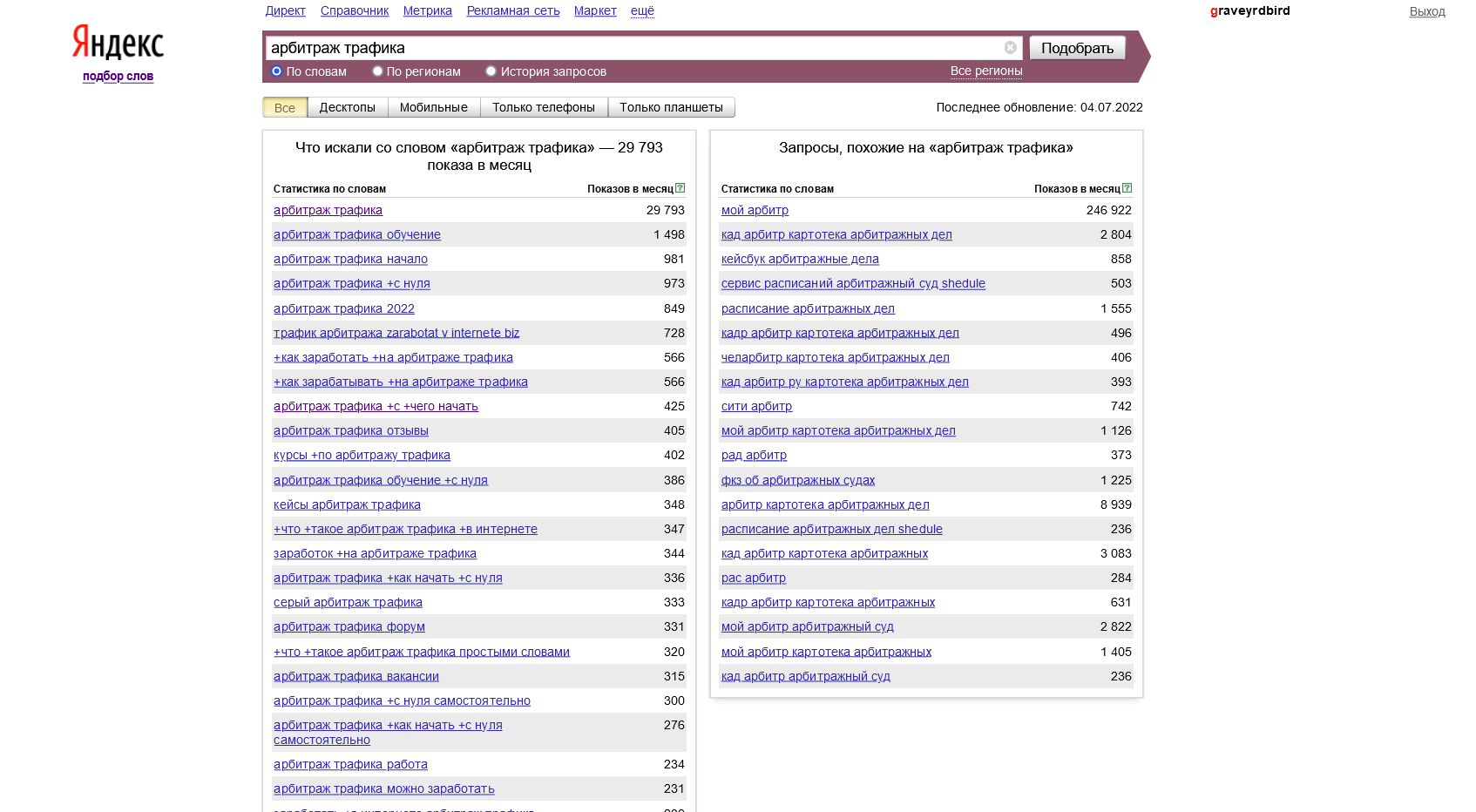
Task: Open the 'Все регионы' region selector
Action: tap(986, 71)
